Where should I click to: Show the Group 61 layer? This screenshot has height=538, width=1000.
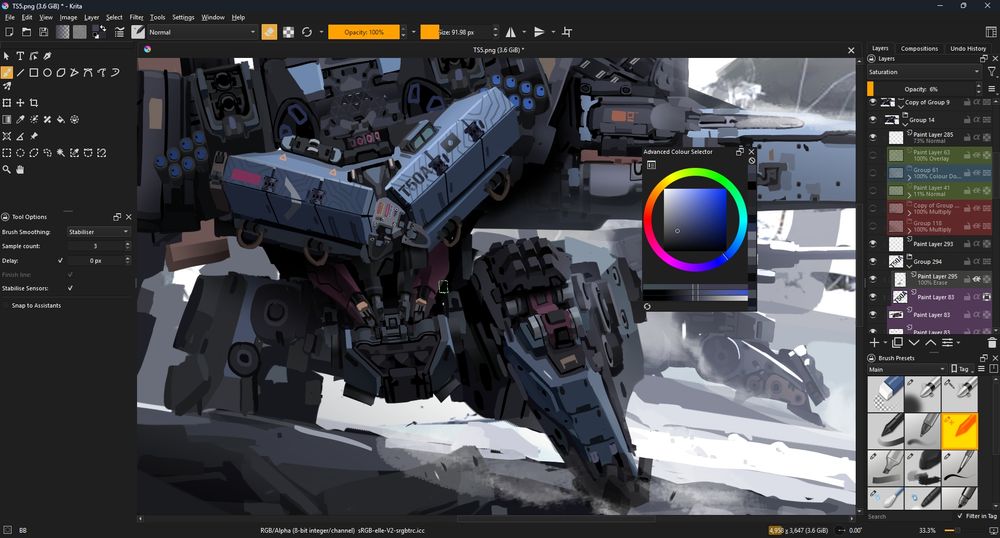(872, 173)
